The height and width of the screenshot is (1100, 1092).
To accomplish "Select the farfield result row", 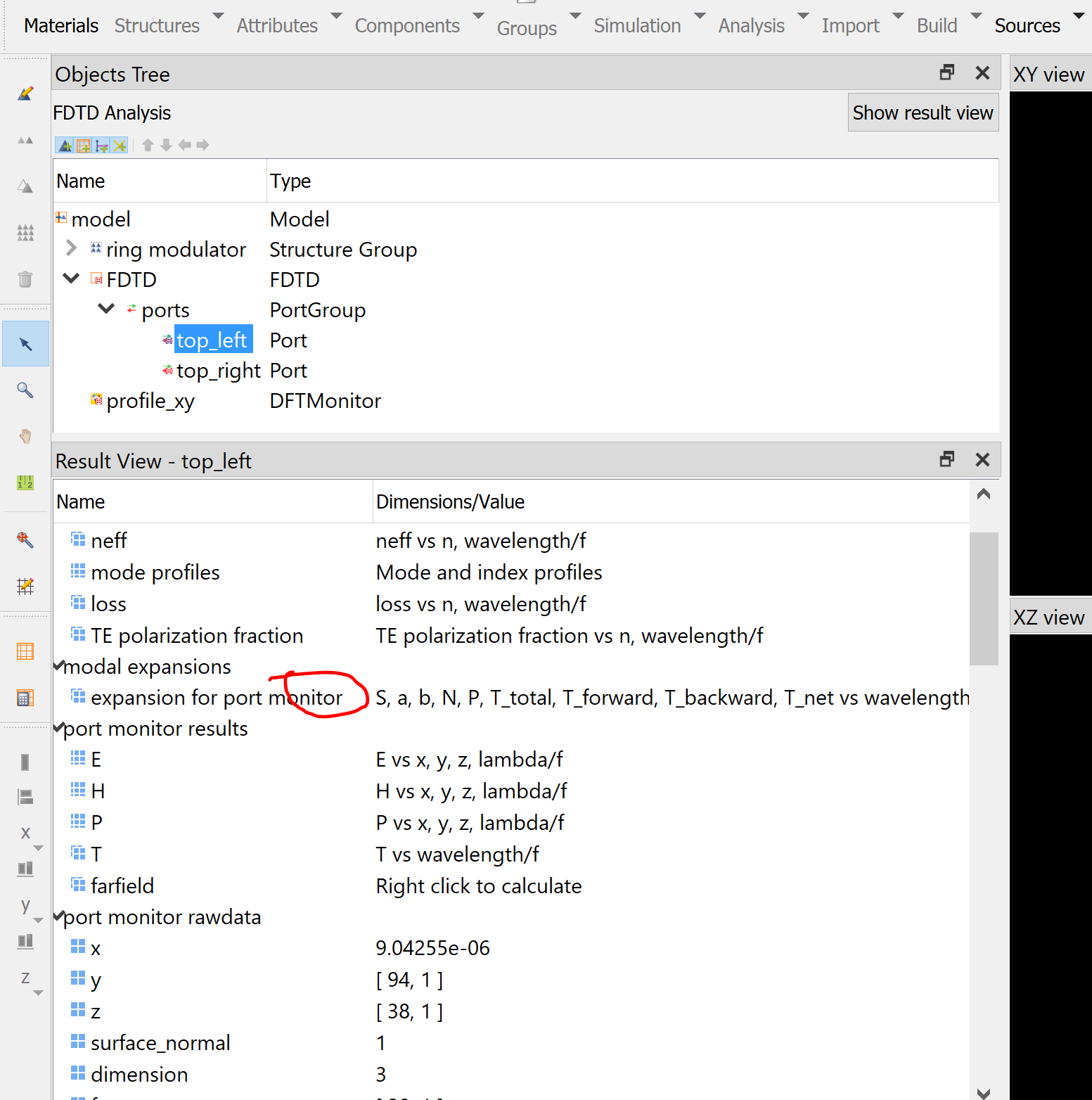I will 122,886.
